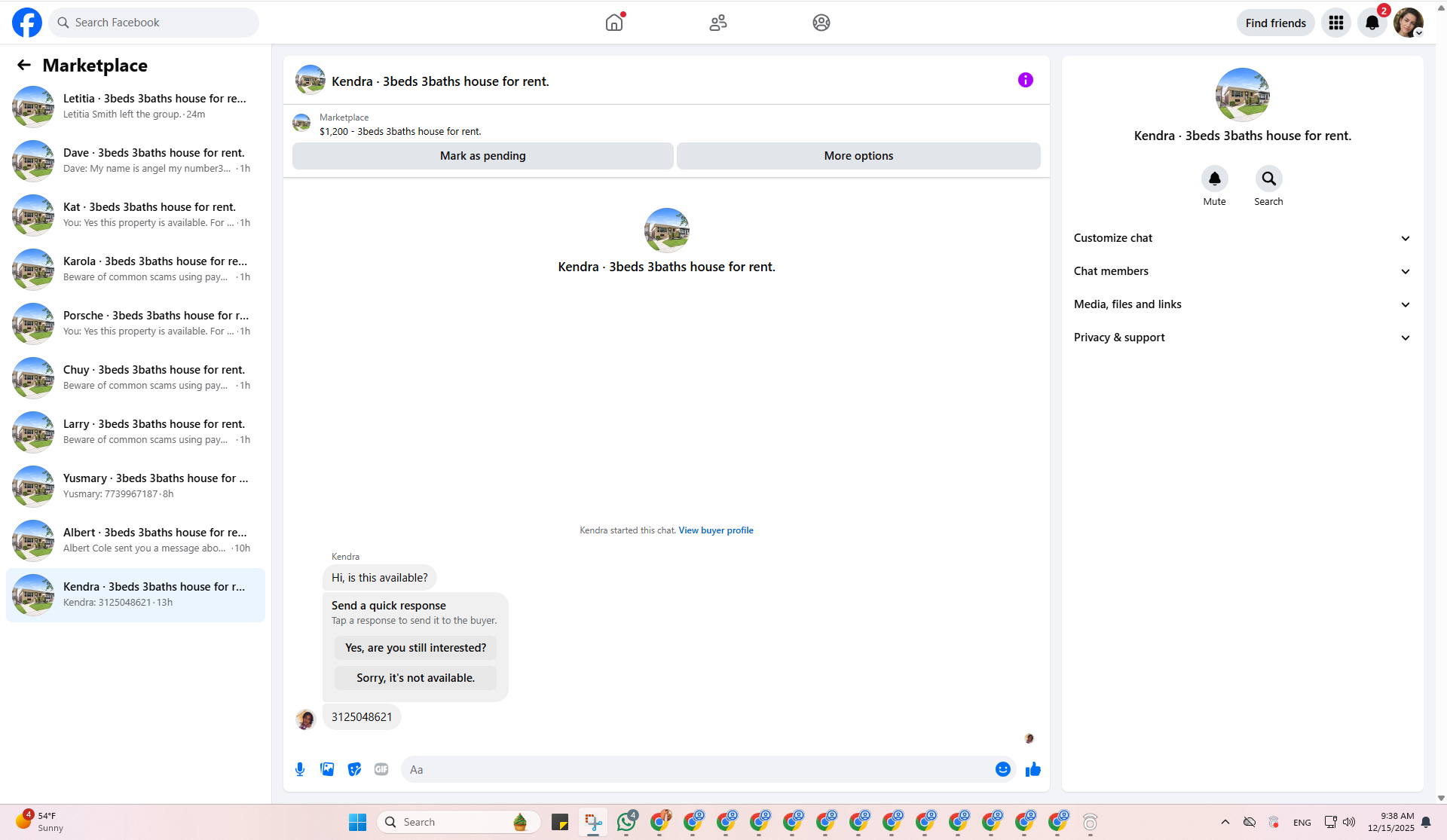
Task: Open Karola conversation
Action: click(136, 269)
